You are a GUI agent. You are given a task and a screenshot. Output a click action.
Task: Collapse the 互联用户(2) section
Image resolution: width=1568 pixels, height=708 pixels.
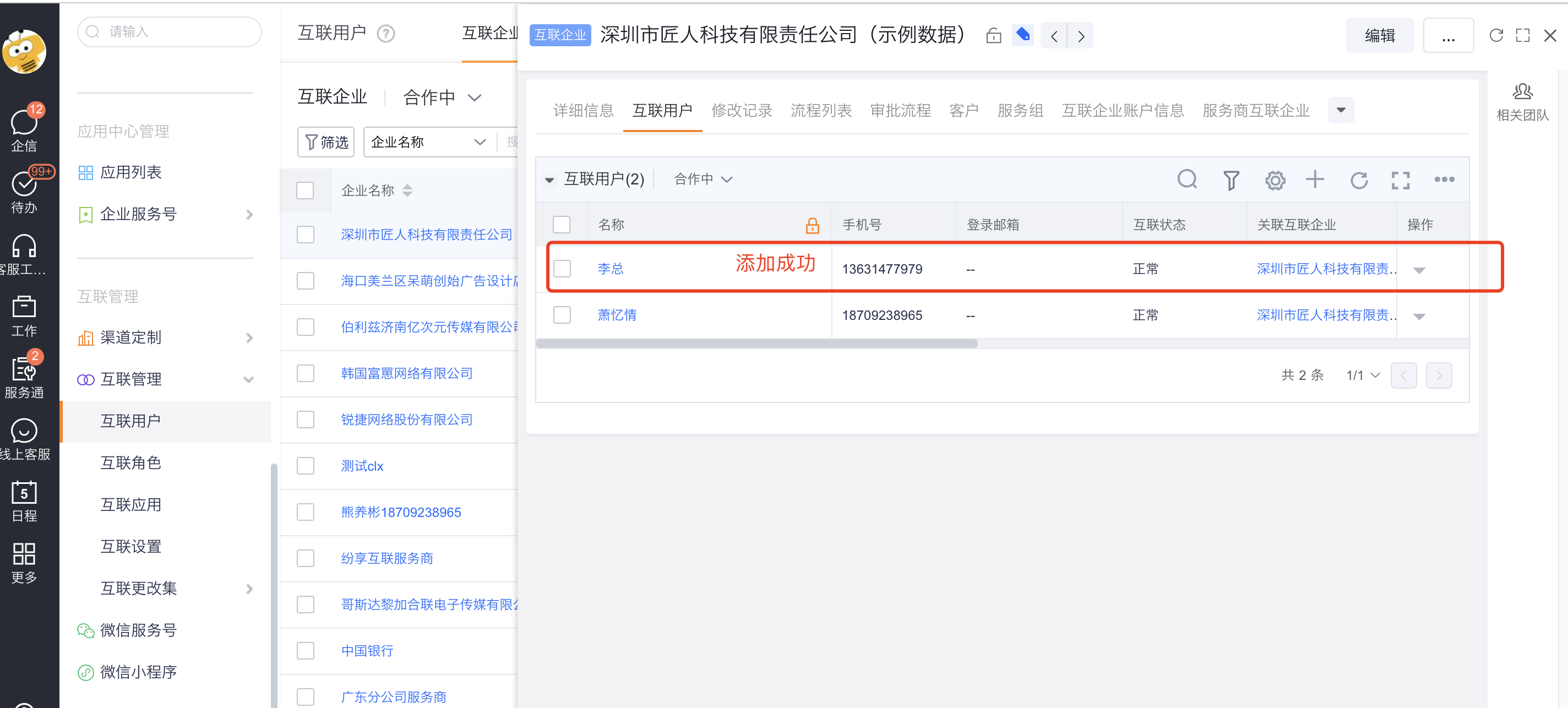coord(549,179)
